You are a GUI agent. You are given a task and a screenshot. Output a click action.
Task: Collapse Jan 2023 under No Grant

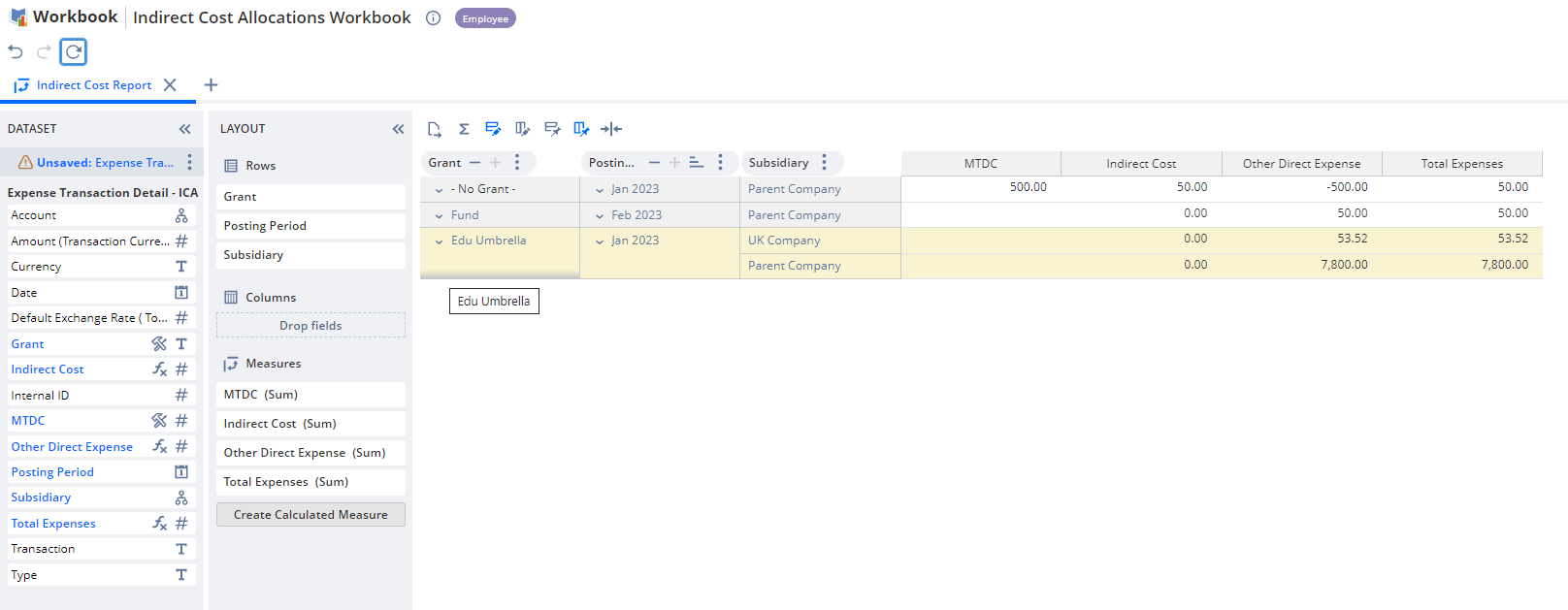pyautogui.click(x=600, y=190)
